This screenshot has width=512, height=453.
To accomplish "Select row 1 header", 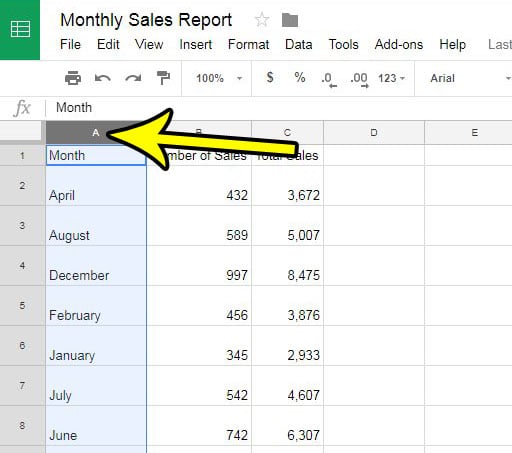I will point(22,155).
